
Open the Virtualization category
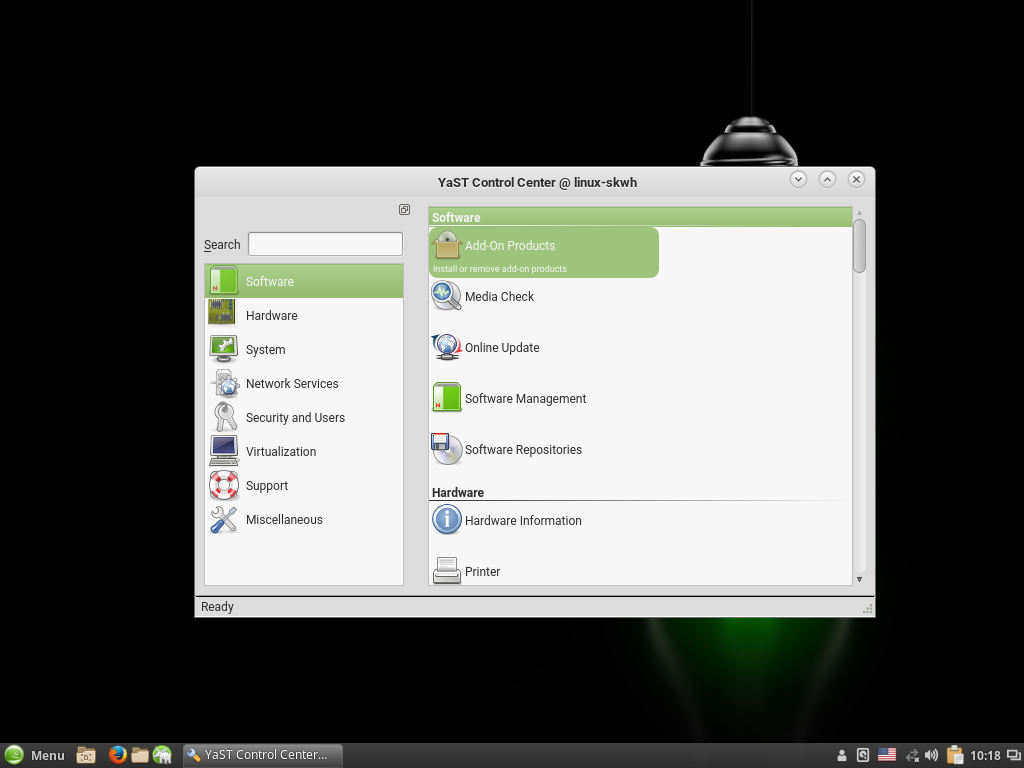[280, 452]
